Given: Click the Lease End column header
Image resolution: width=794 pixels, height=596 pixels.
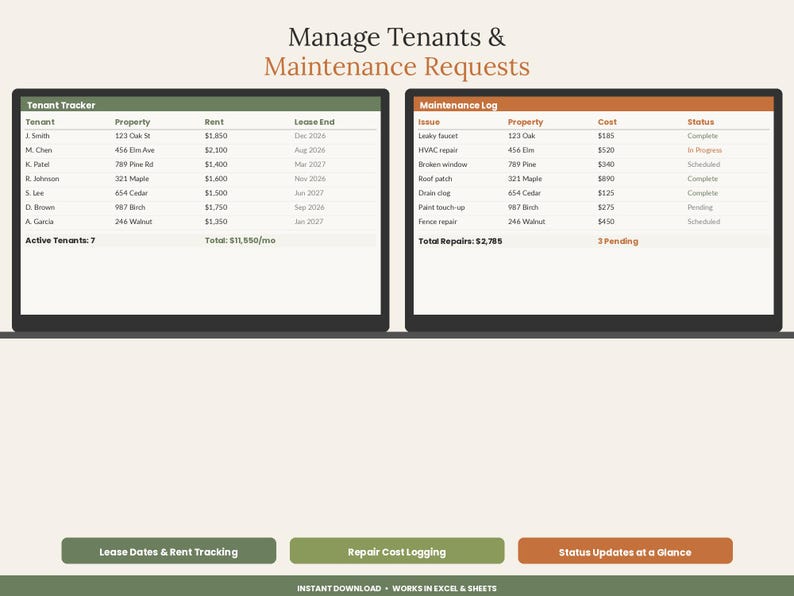Looking at the screenshot, I should click(314, 122).
